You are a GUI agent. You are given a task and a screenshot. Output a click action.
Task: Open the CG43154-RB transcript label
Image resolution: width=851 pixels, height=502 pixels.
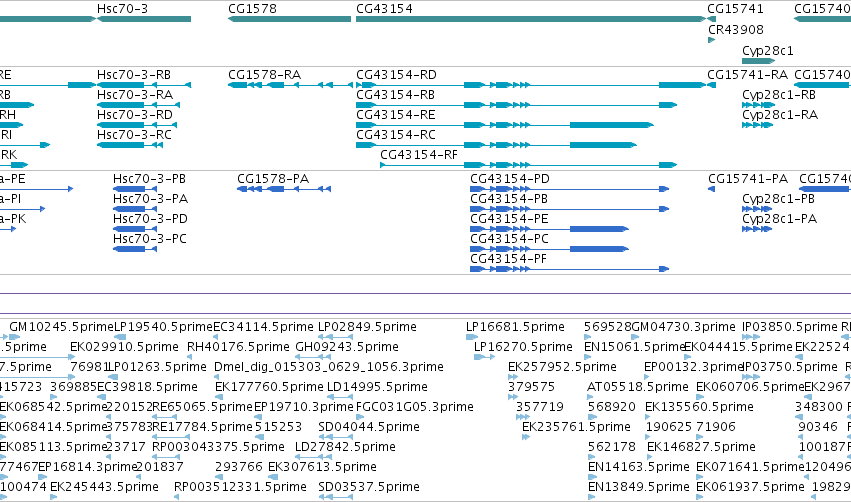[x=395, y=95]
